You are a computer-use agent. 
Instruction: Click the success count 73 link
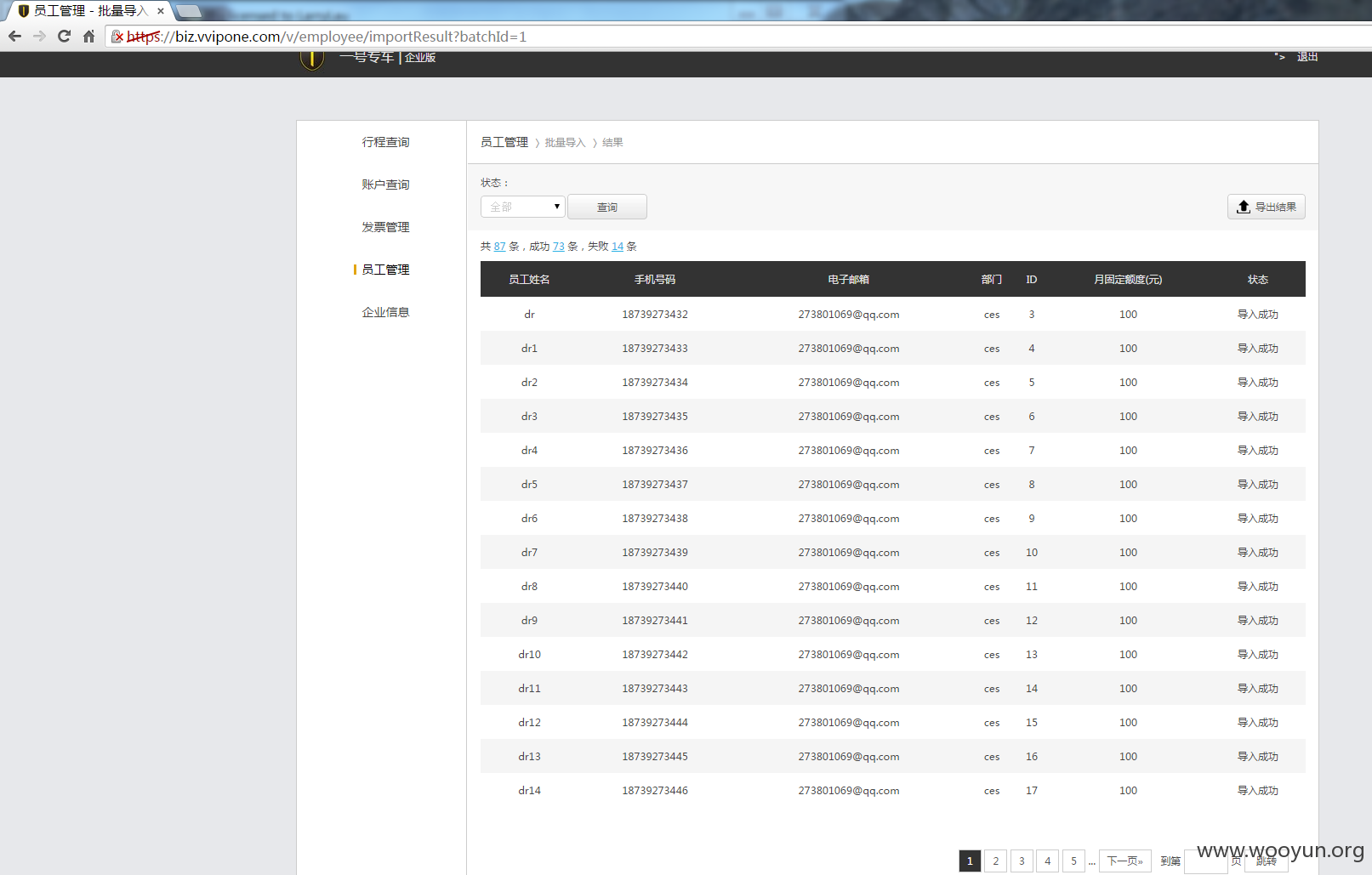point(559,247)
